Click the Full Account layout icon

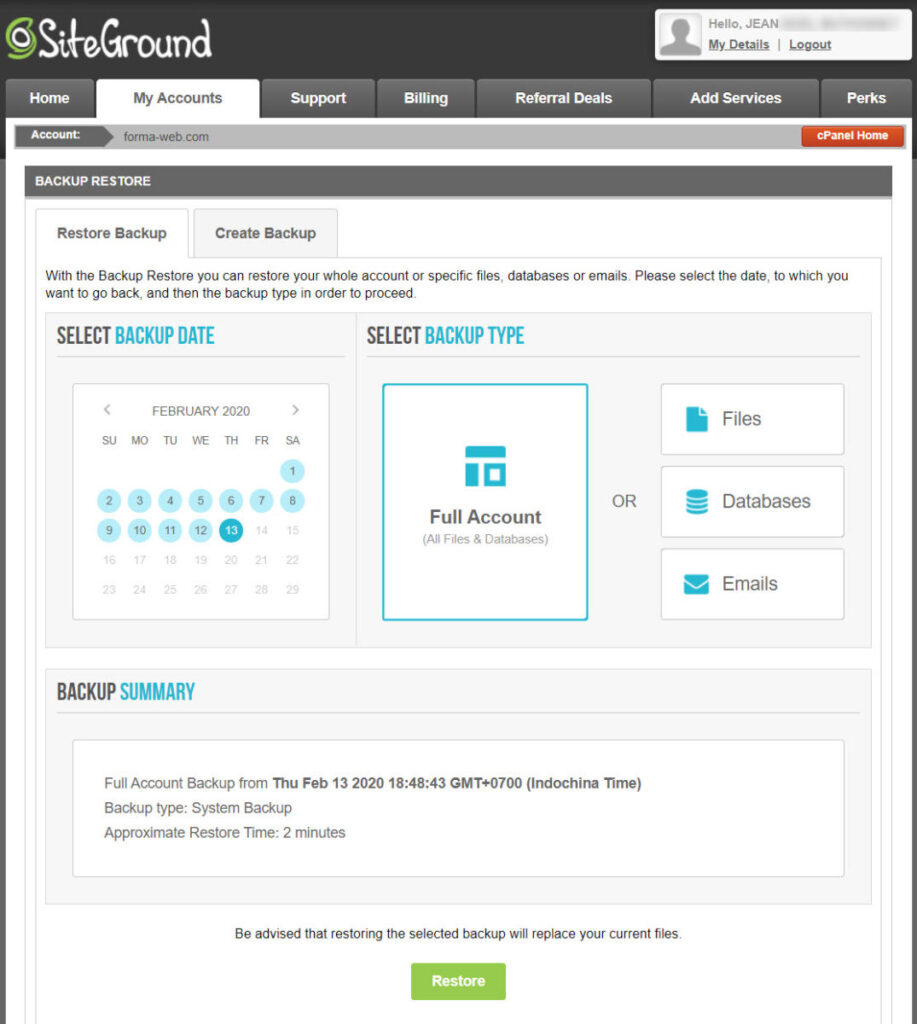pyautogui.click(x=485, y=466)
